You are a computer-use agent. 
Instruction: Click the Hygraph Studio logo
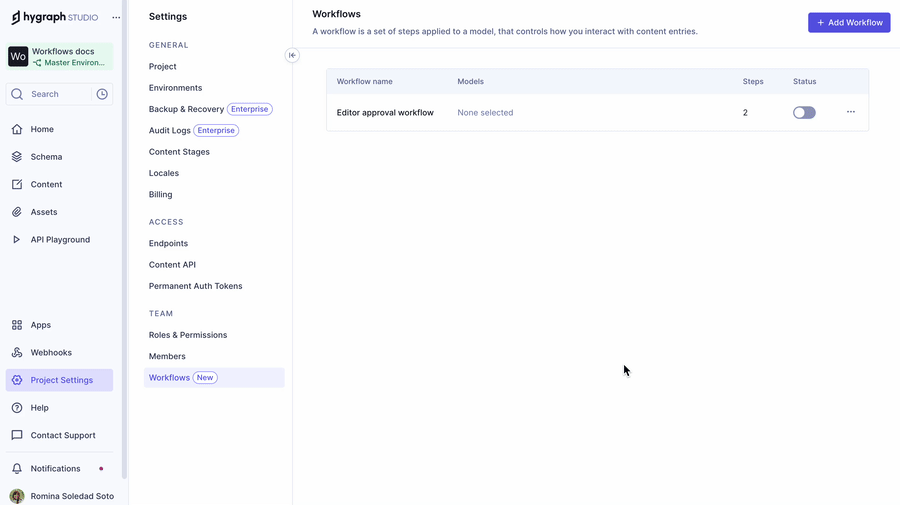[54, 17]
